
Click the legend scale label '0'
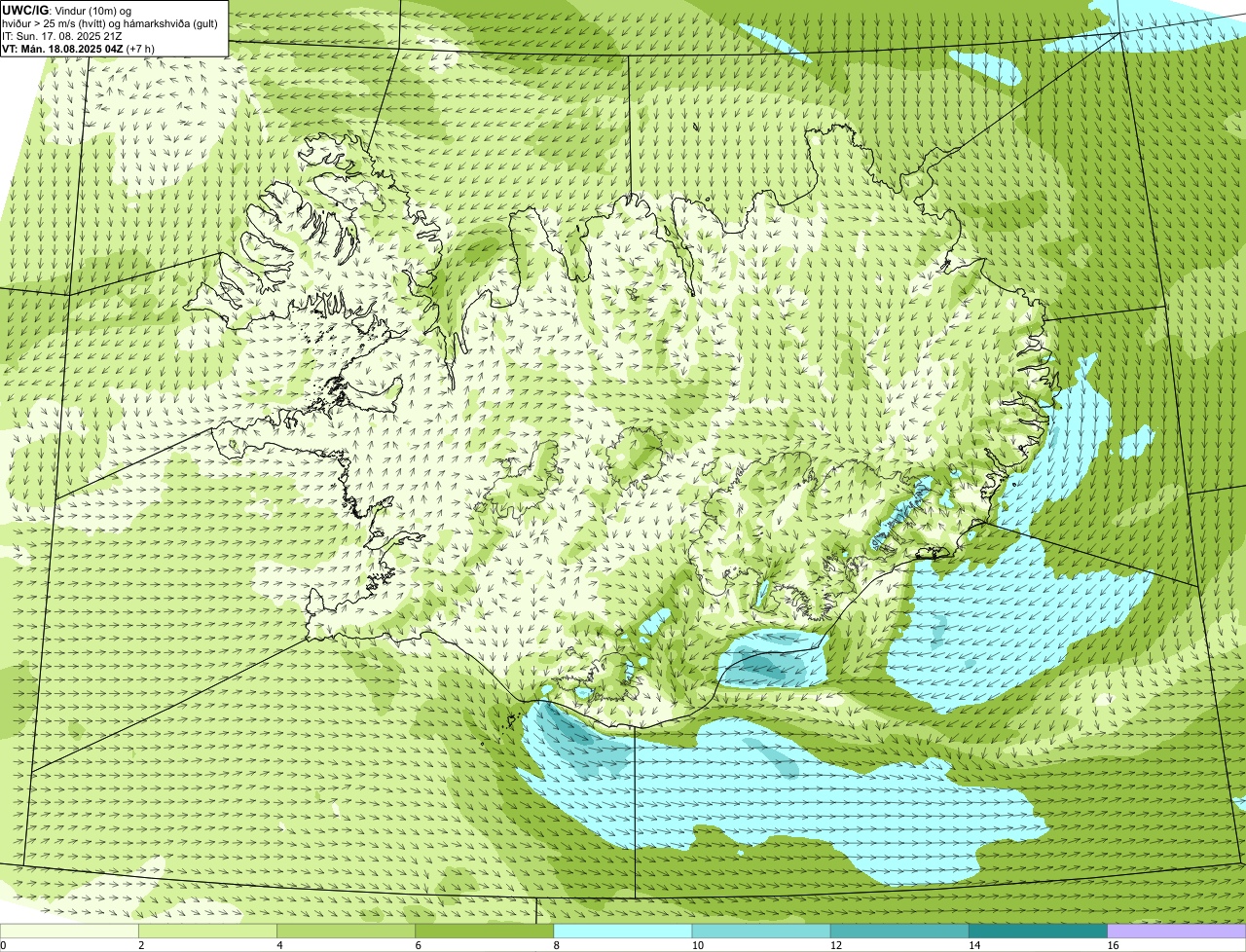point(3,945)
